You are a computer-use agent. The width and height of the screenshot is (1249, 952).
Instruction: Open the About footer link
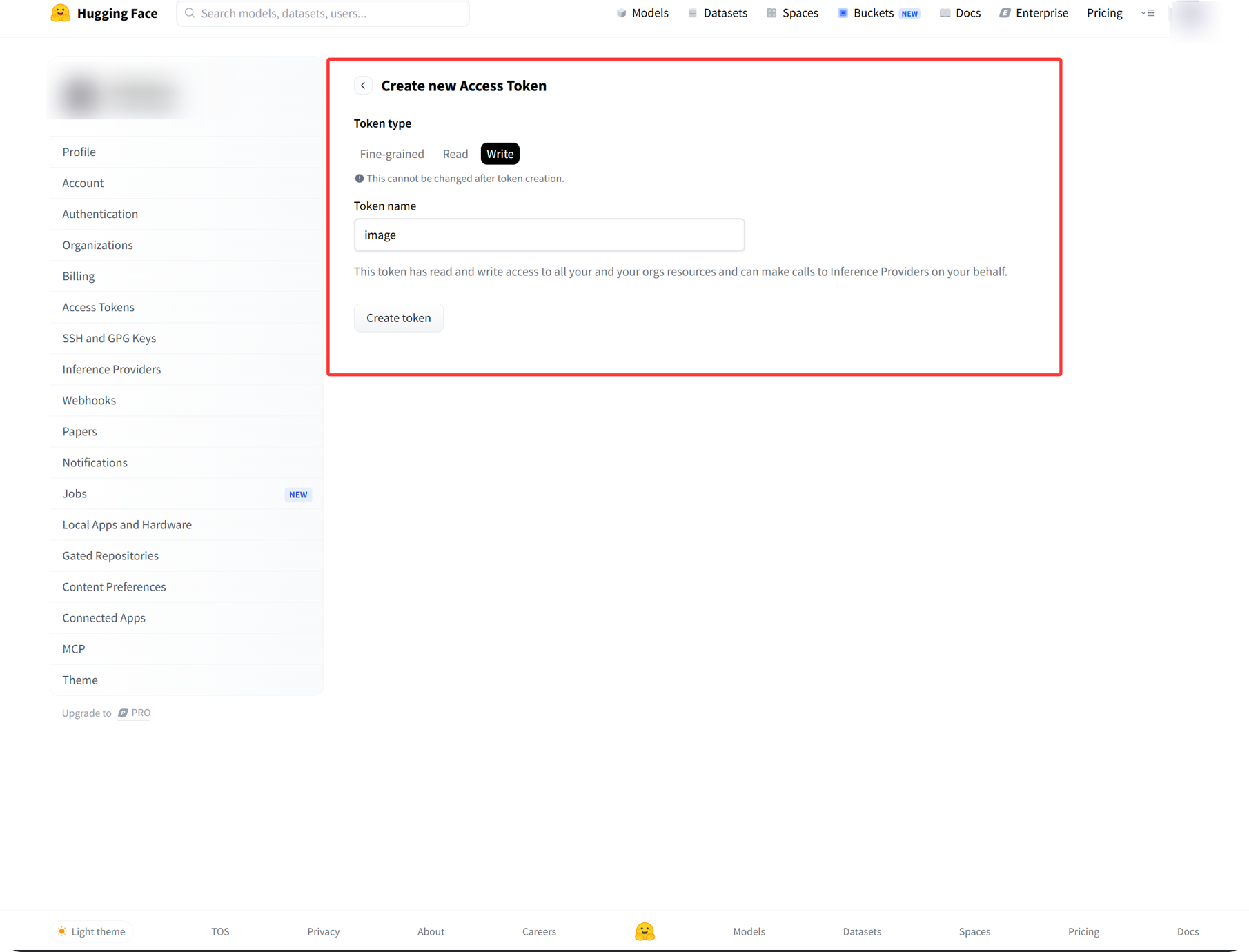[x=431, y=931]
